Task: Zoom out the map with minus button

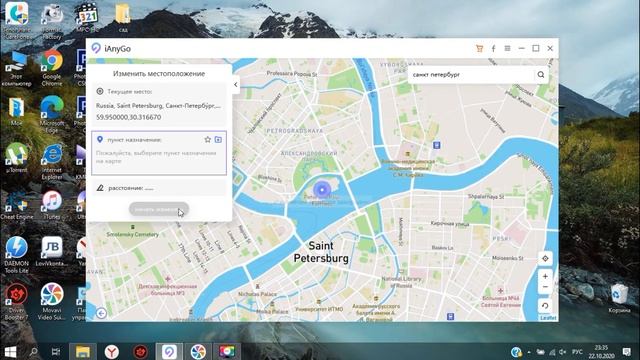Action: click(x=545, y=287)
